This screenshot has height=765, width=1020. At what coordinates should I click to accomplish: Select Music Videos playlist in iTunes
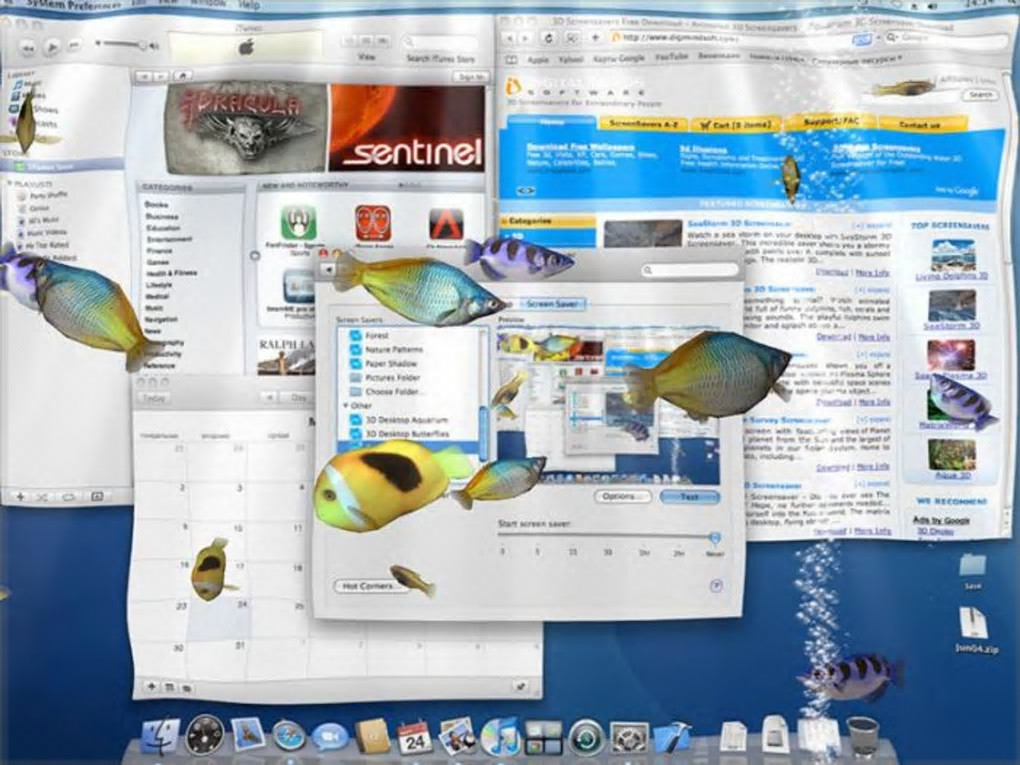[x=42, y=232]
